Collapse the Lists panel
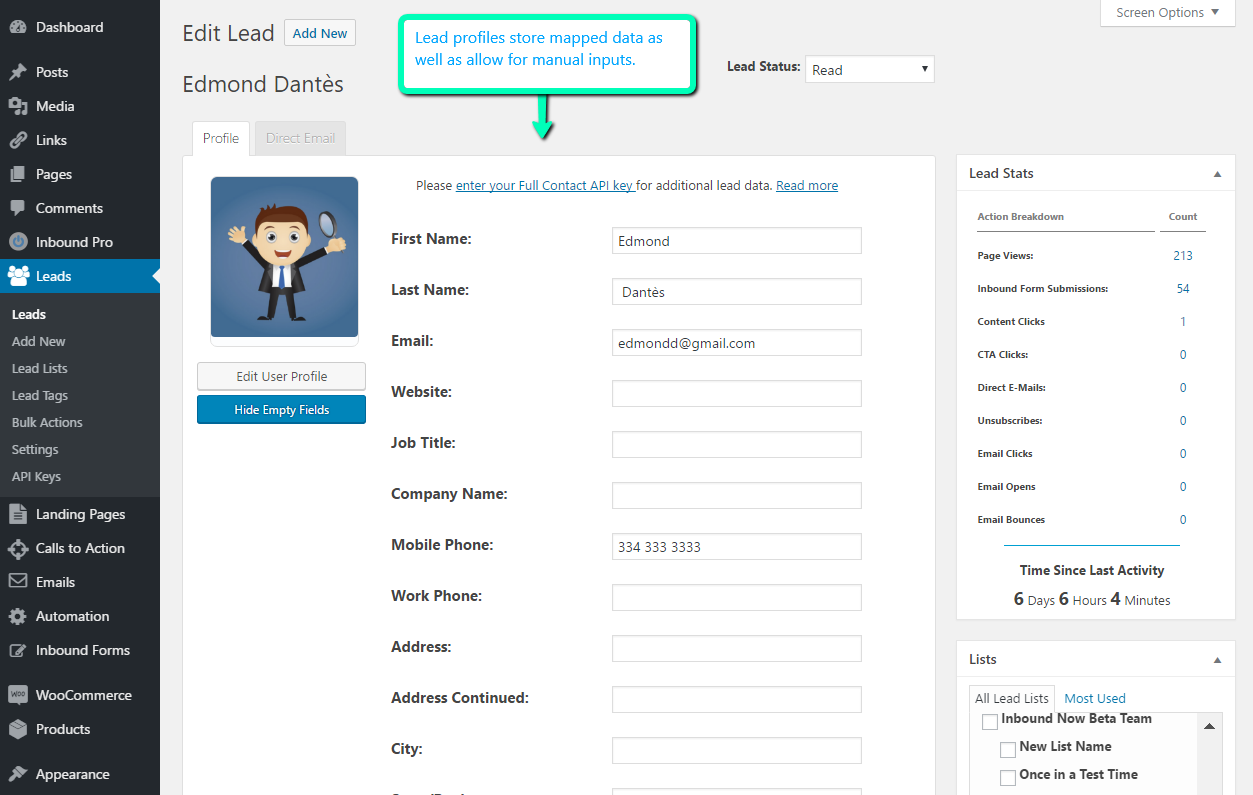Image resolution: width=1253 pixels, height=795 pixels. pyautogui.click(x=1217, y=660)
